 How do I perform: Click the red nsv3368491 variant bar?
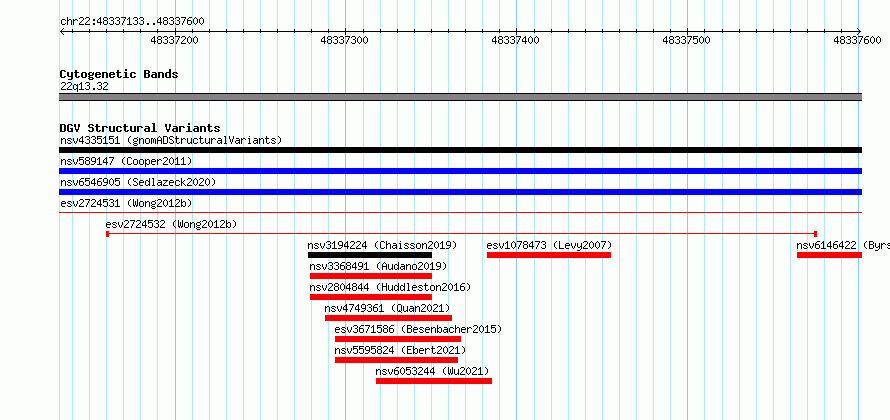point(371,276)
